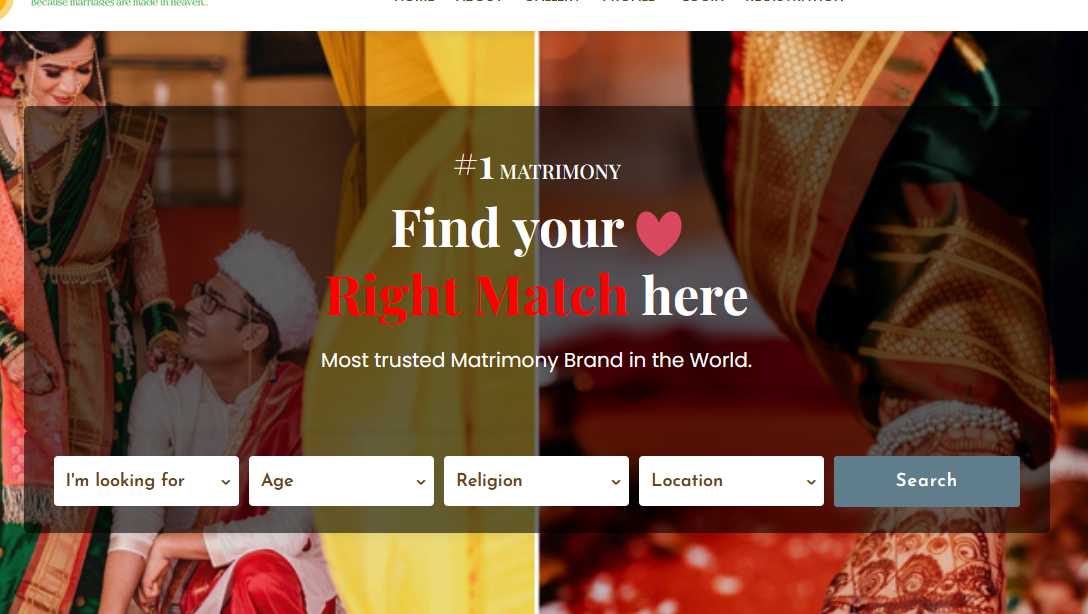Viewport: 1088px width, 614px height.
Task: Click the Search button
Action: 926,481
